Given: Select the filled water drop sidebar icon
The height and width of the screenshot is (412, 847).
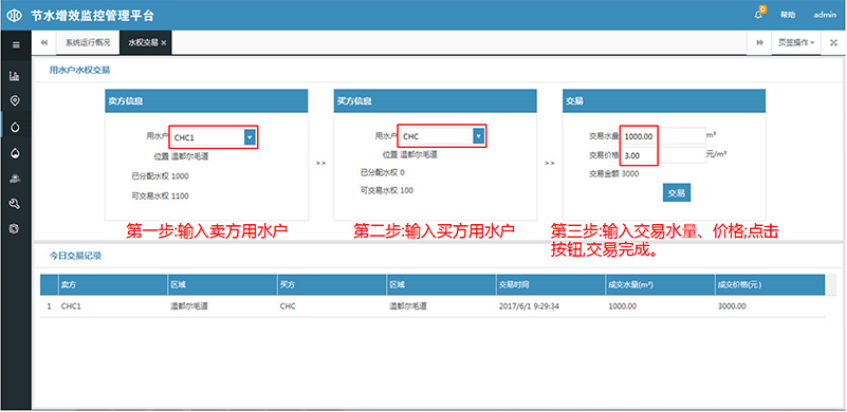Looking at the screenshot, I should 15,153.
